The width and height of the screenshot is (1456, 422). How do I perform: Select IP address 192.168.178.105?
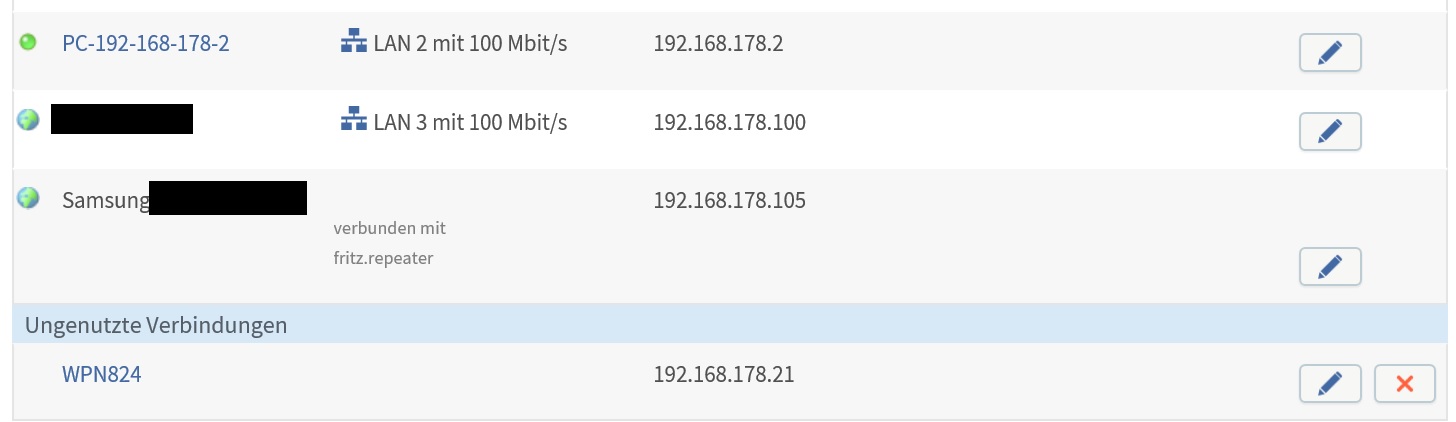click(x=728, y=200)
